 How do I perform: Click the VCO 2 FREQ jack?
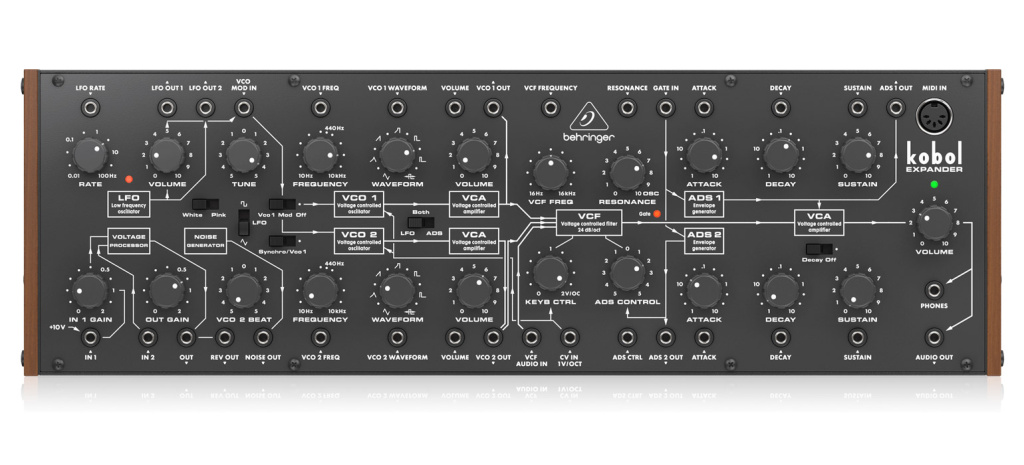point(320,337)
